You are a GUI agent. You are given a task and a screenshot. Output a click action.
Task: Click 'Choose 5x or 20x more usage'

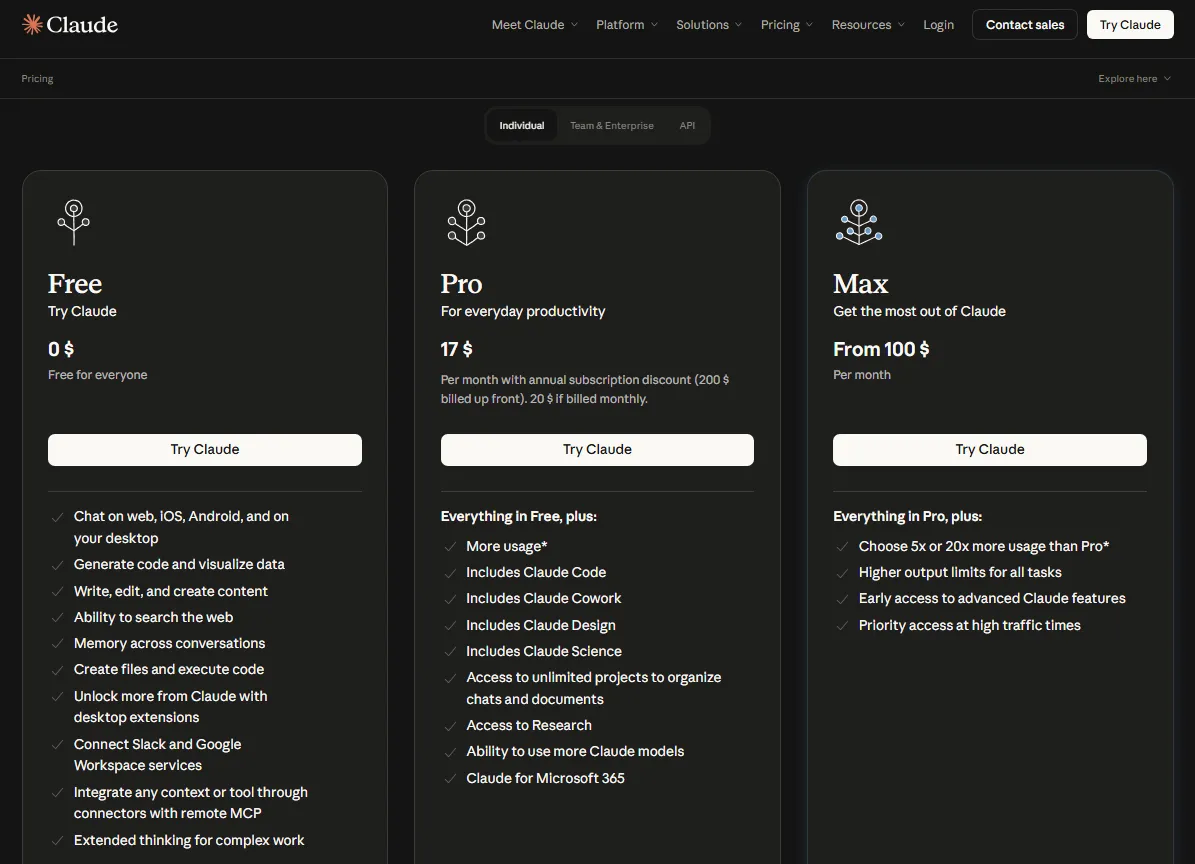pos(984,546)
